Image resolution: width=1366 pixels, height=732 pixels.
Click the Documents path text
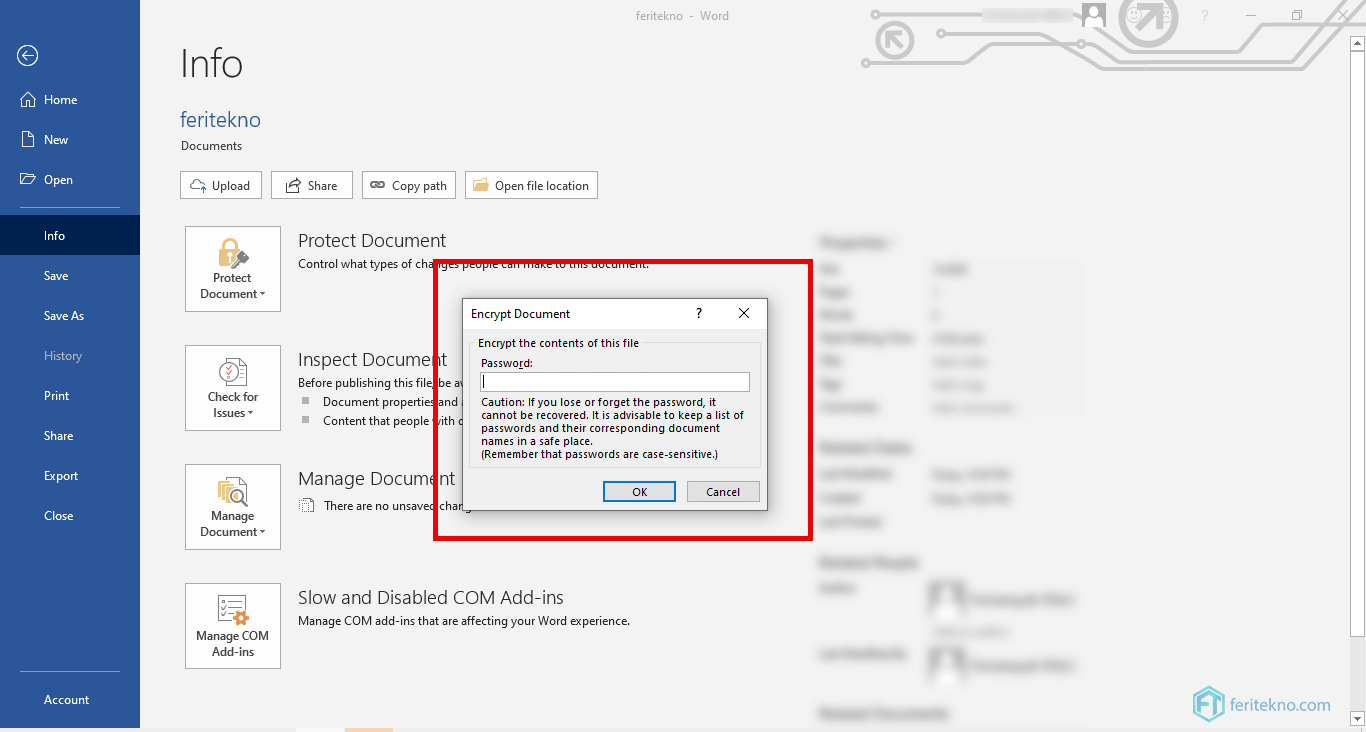click(x=211, y=146)
